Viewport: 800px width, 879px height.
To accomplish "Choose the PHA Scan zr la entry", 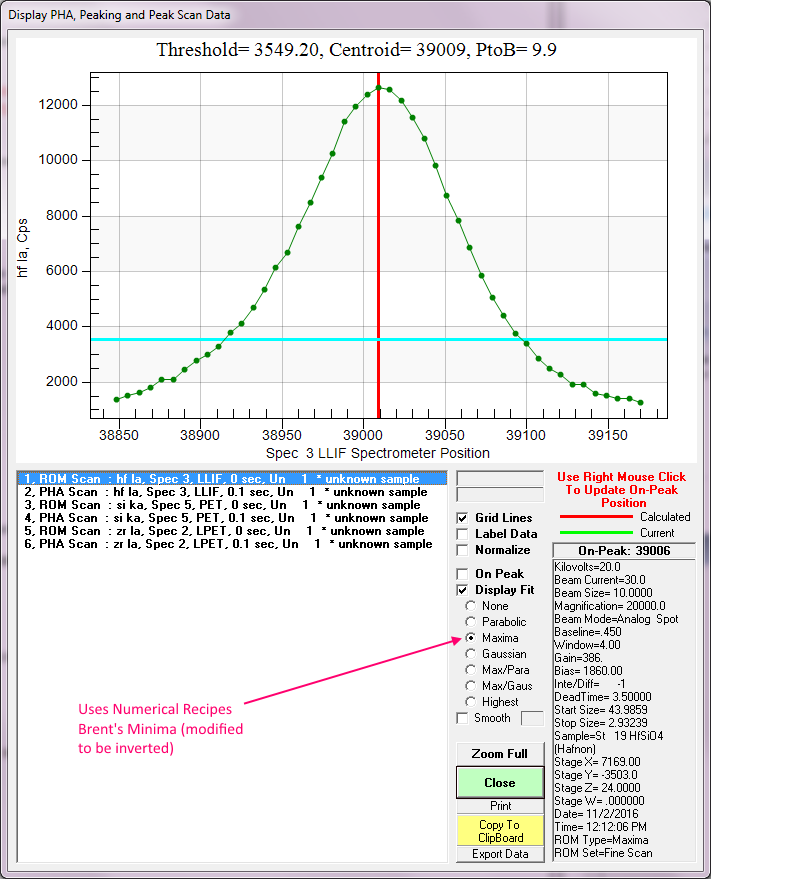I will tap(225, 544).
